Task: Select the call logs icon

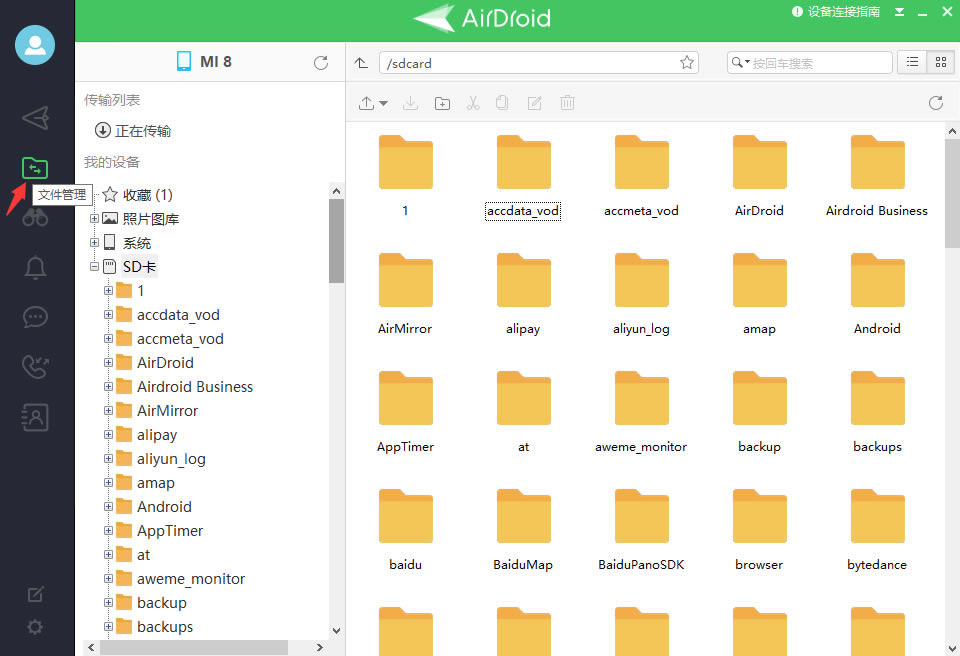Action: [35, 367]
